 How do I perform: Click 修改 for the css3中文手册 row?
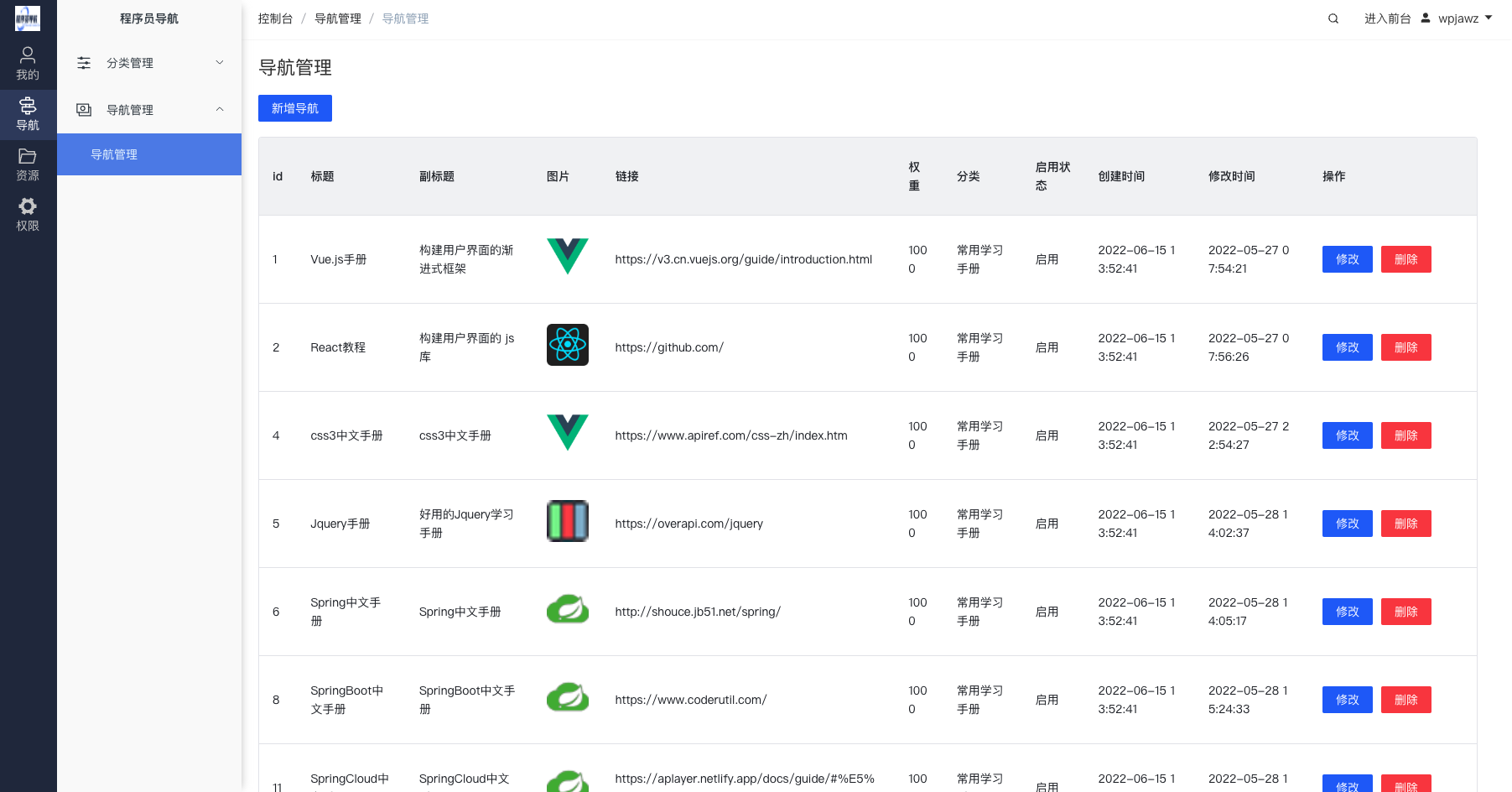1348,435
